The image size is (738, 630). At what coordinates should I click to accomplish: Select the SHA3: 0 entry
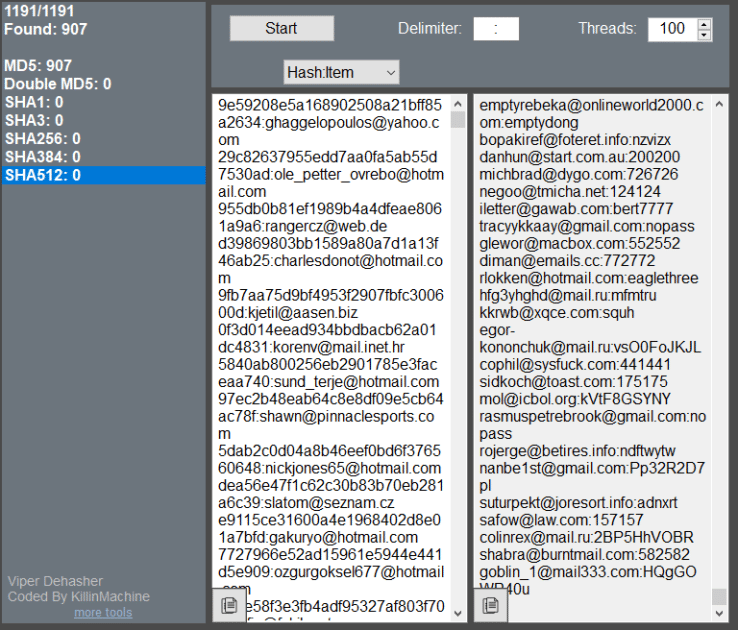click(x=104, y=120)
